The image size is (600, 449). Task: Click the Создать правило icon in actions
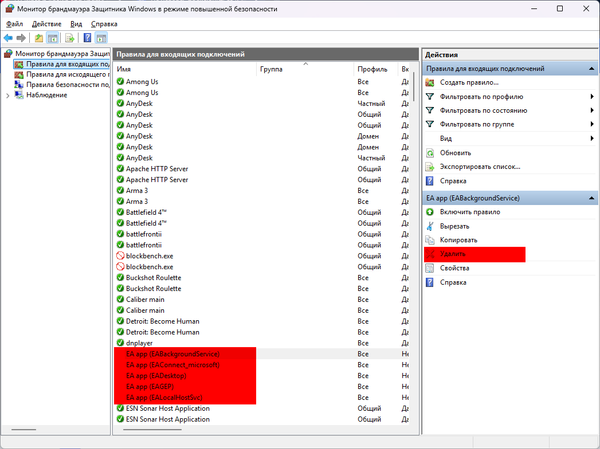430,82
